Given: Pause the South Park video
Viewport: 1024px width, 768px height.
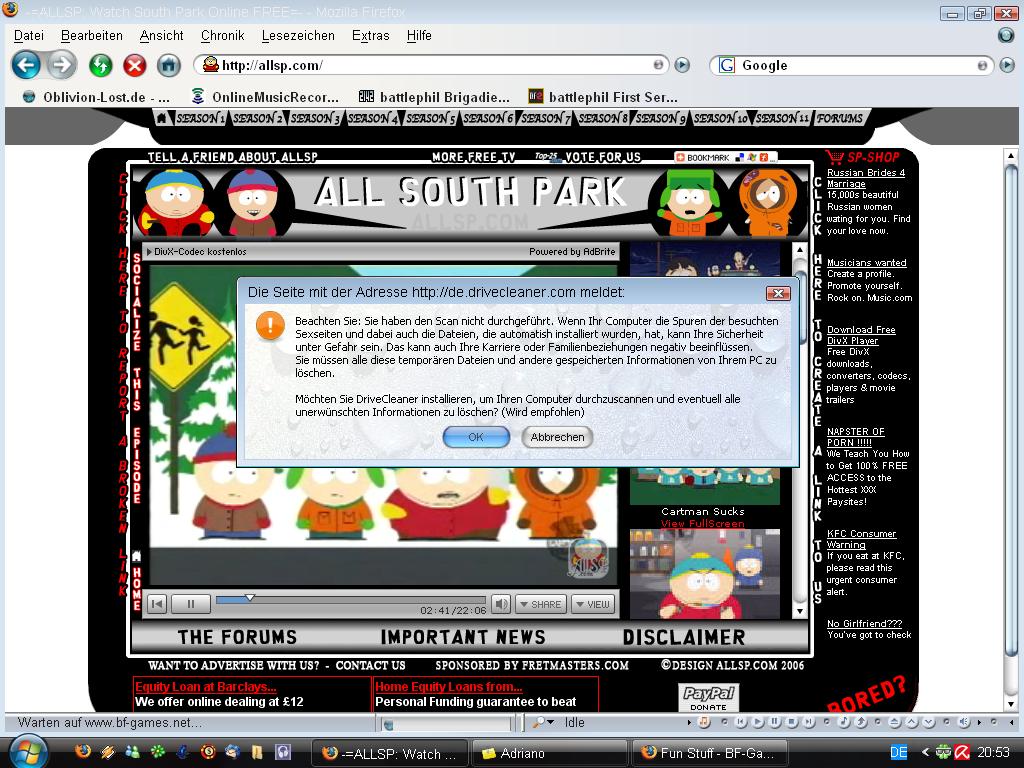Looking at the screenshot, I should point(190,604).
